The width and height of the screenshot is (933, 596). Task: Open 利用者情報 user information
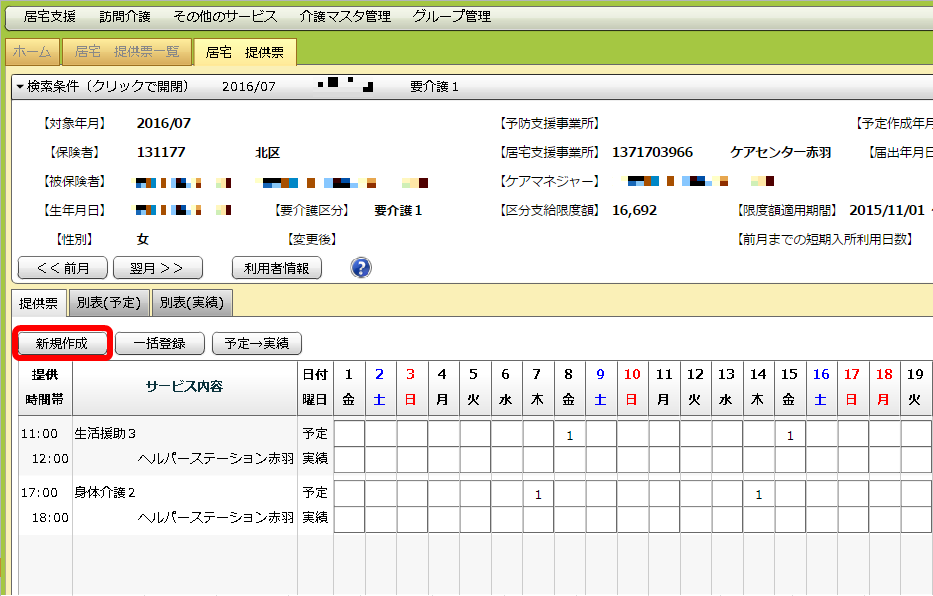coord(276,268)
